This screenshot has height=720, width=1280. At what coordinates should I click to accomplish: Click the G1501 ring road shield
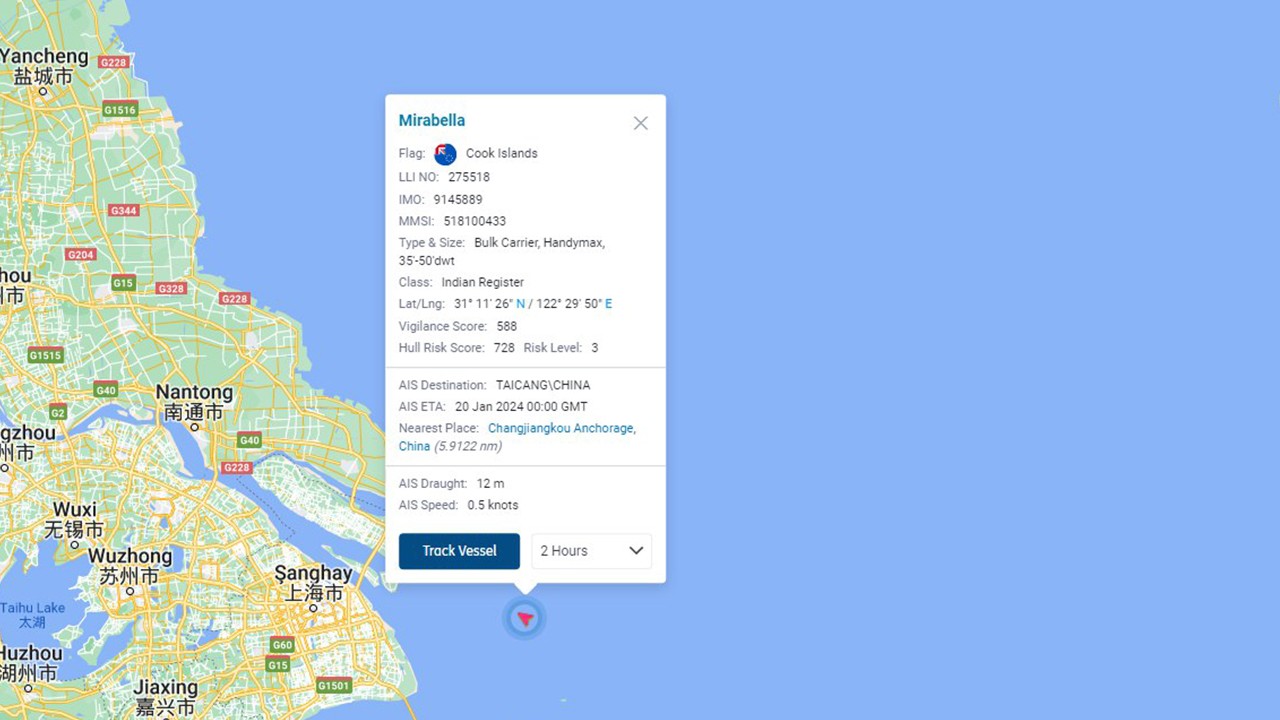[x=333, y=686]
